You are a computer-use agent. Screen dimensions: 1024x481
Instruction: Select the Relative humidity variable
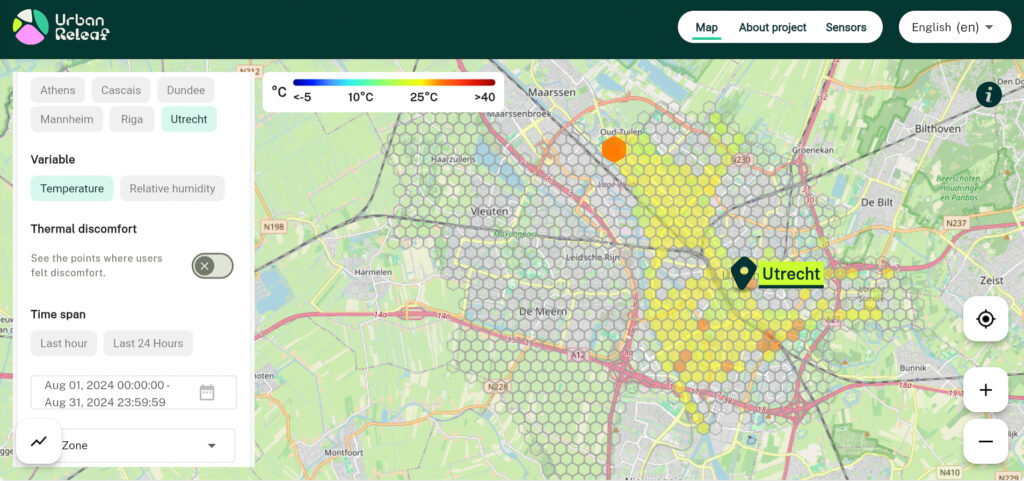pyautogui.click(x=172, y=188)
